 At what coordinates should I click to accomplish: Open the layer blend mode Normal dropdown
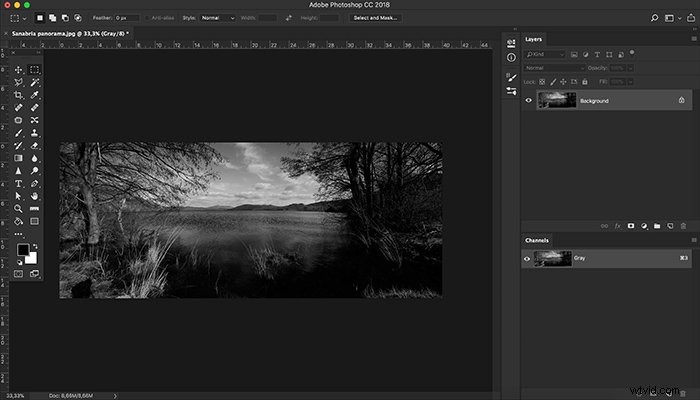click(x=554, y=68)
